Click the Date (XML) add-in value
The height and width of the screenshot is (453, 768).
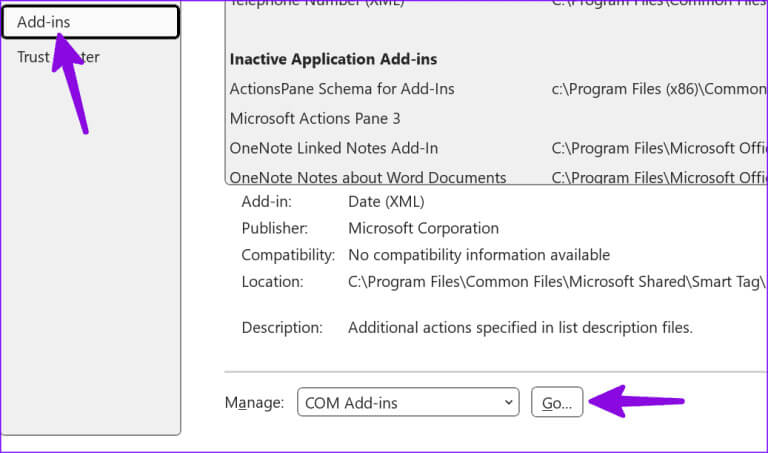pos(386,202)
